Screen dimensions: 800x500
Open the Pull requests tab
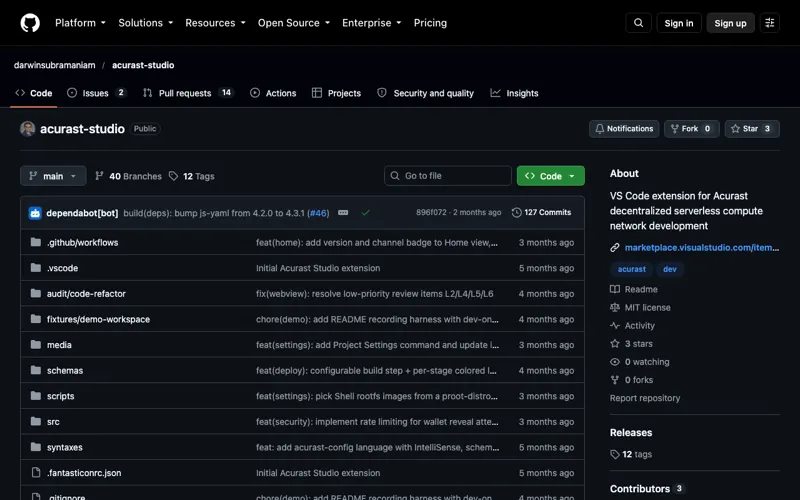click(x=188, y=93)
